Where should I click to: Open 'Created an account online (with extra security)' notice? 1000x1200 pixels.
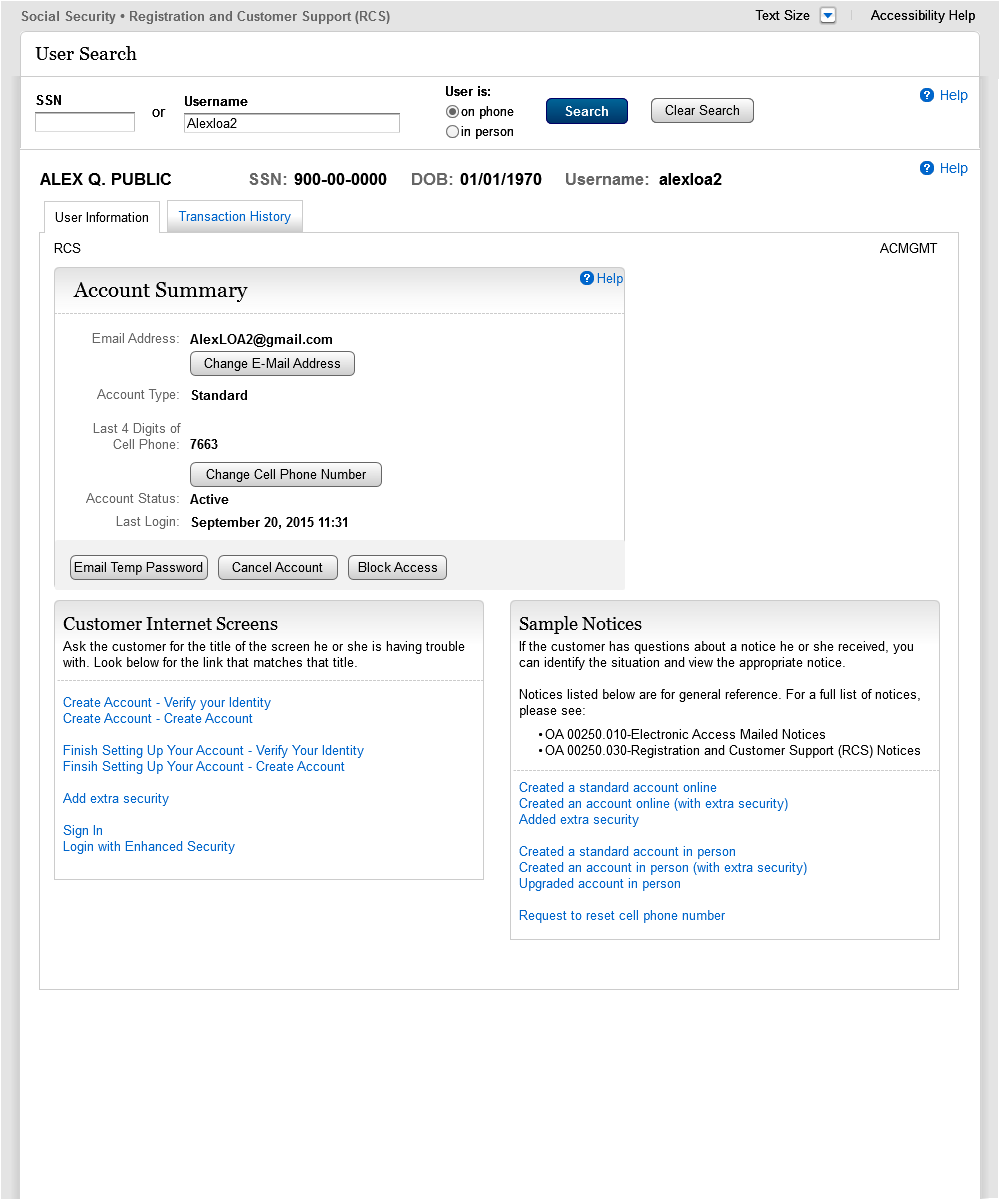(x=653, y=803)
